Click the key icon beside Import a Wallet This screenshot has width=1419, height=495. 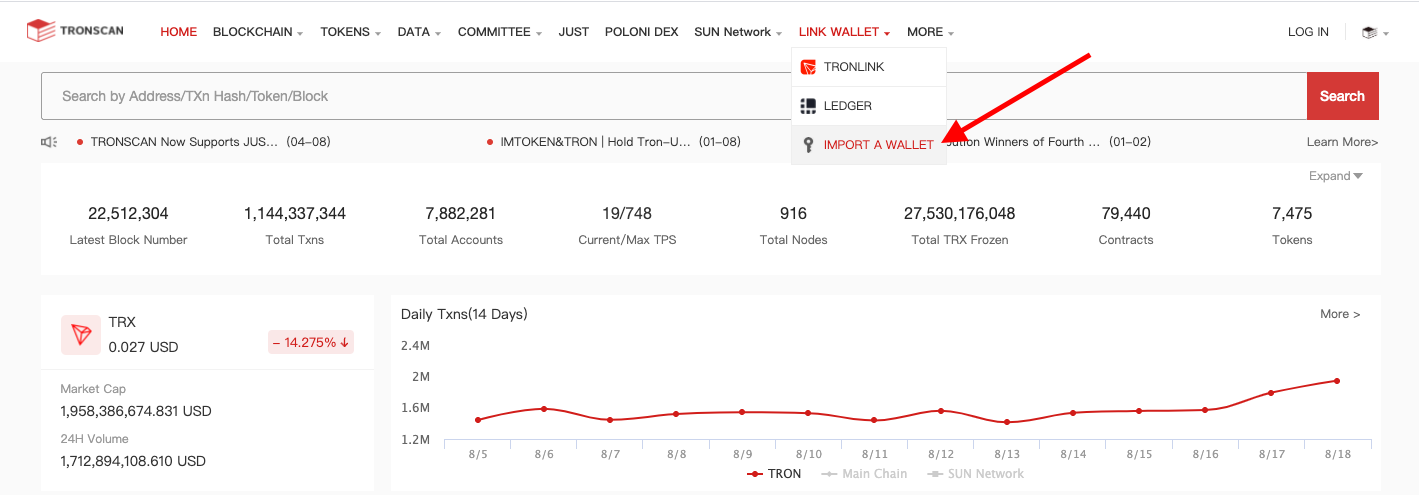pos(808,145)
